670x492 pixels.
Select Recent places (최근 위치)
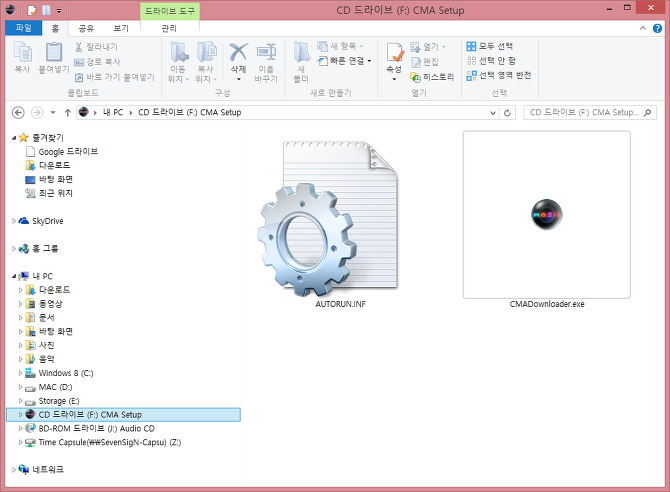(x=49, y=193)
